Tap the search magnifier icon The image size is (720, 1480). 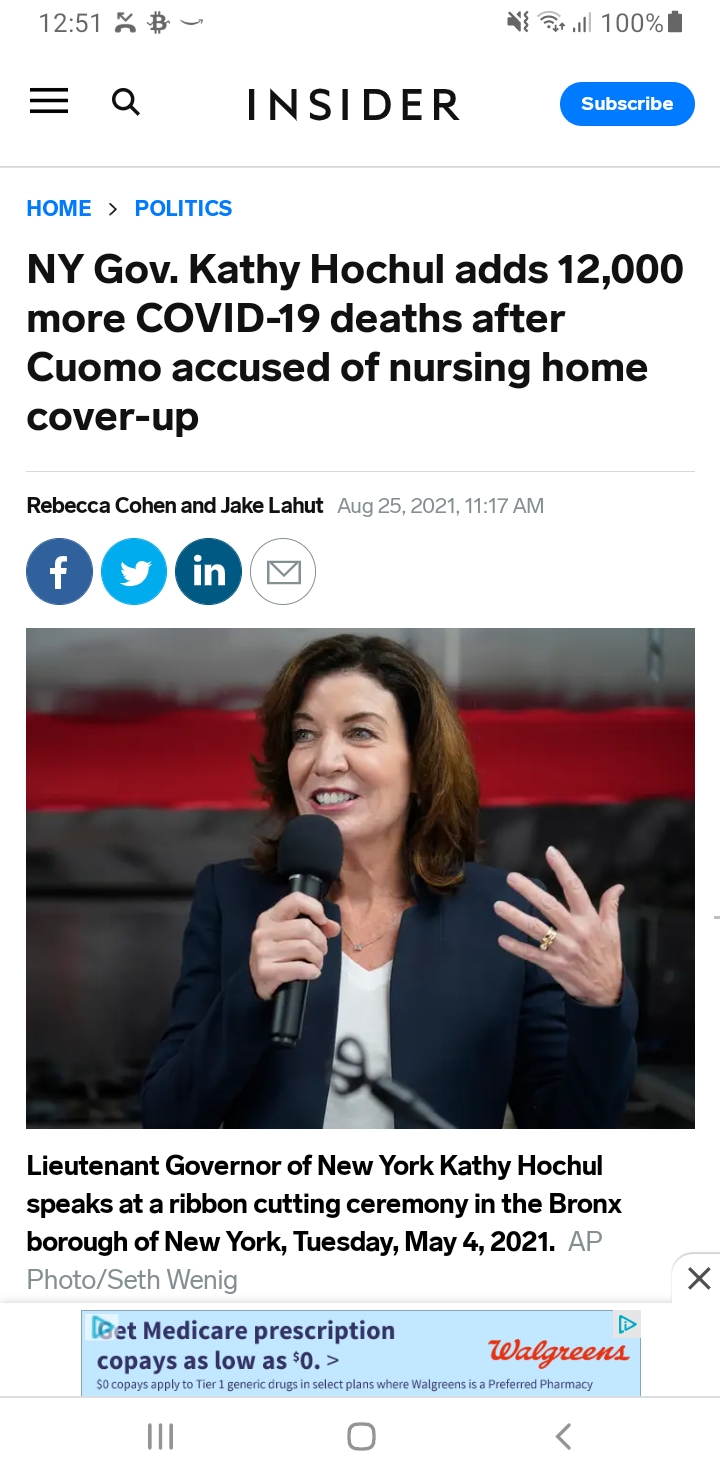pos(125,102)
